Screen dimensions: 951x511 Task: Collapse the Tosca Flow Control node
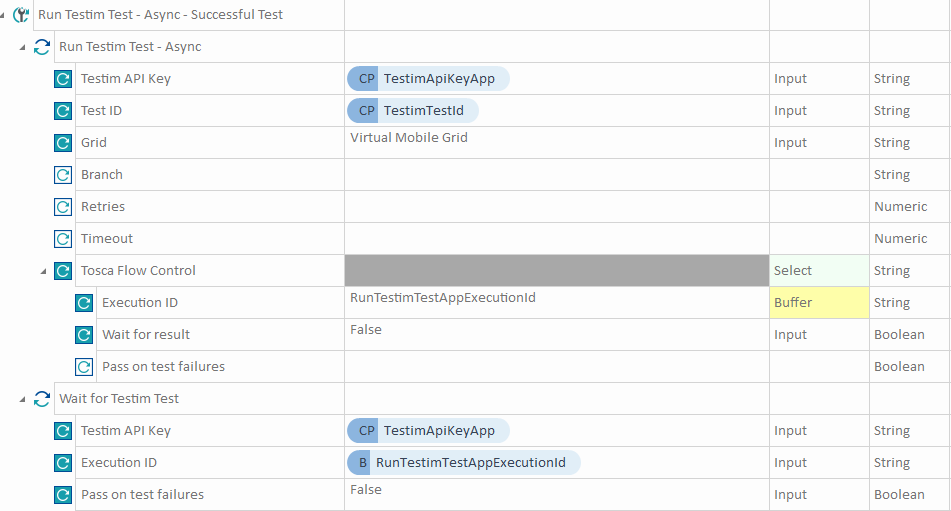(43, 271)
